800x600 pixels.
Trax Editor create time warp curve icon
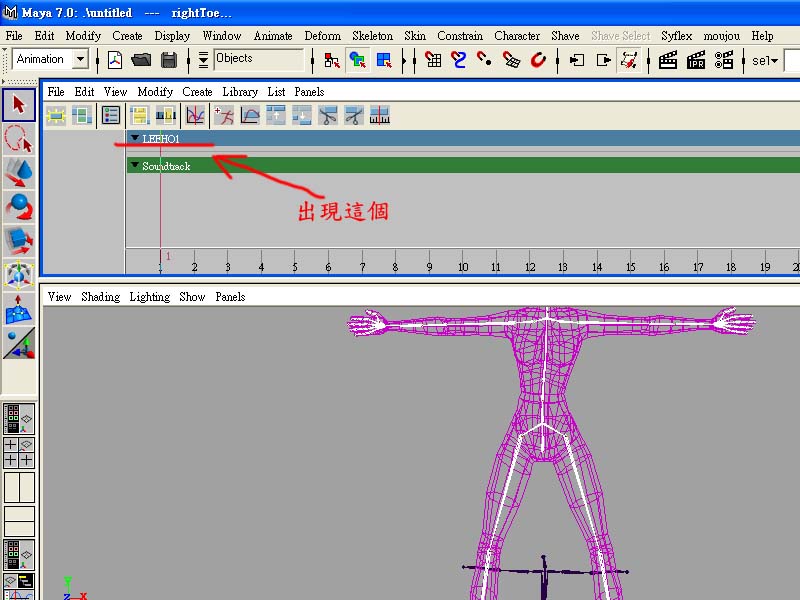point(250,116)
